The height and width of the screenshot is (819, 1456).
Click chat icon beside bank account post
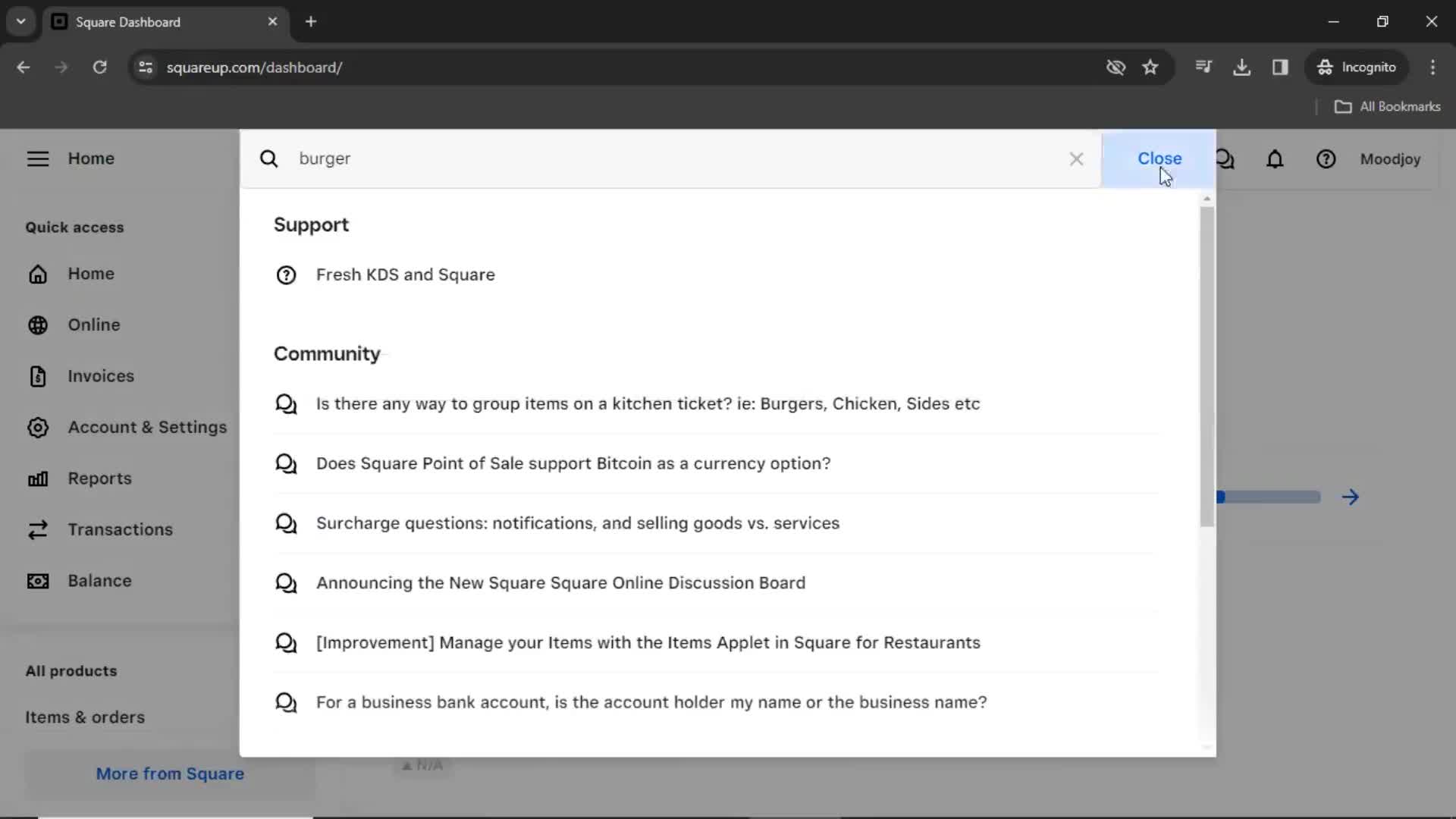coord(286,703)
